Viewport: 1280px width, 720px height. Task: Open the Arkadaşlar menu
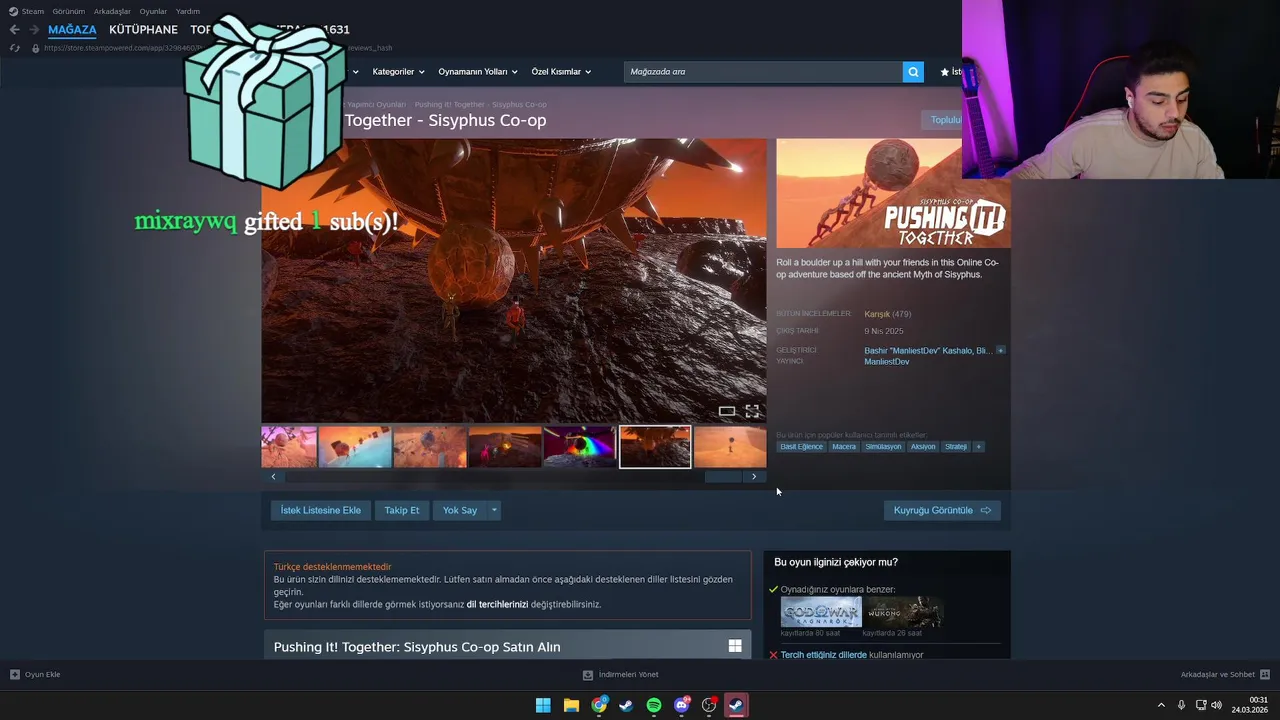(x=112, y=11)
